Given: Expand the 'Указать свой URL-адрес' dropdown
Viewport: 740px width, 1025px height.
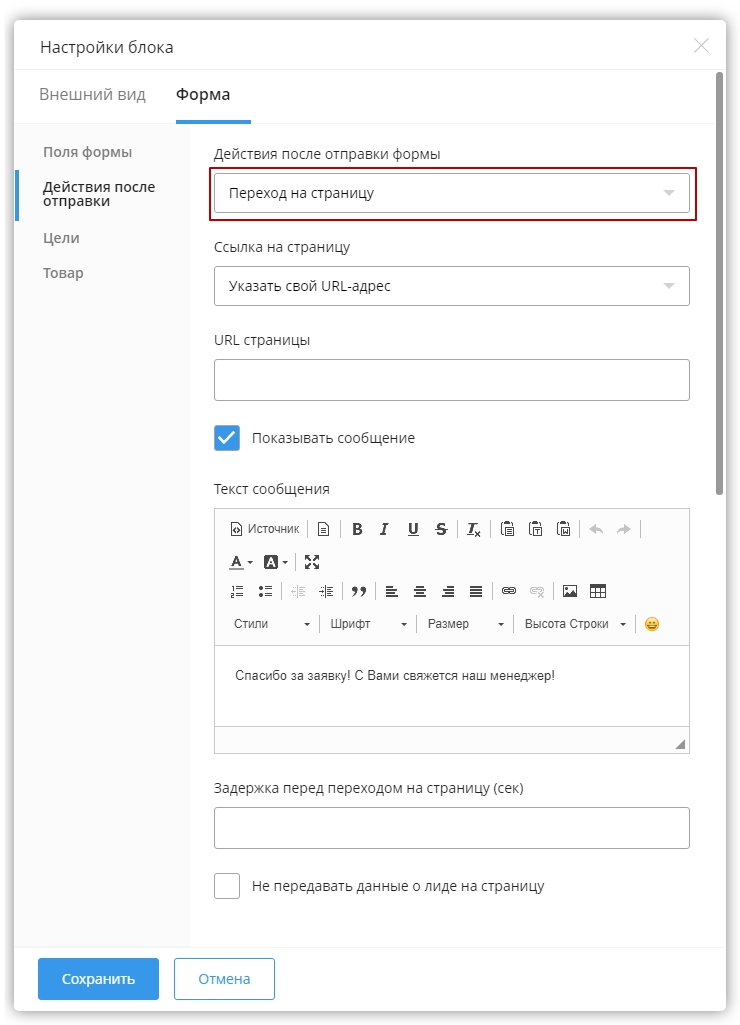Looking at the screenshot, I should point(451,286).
